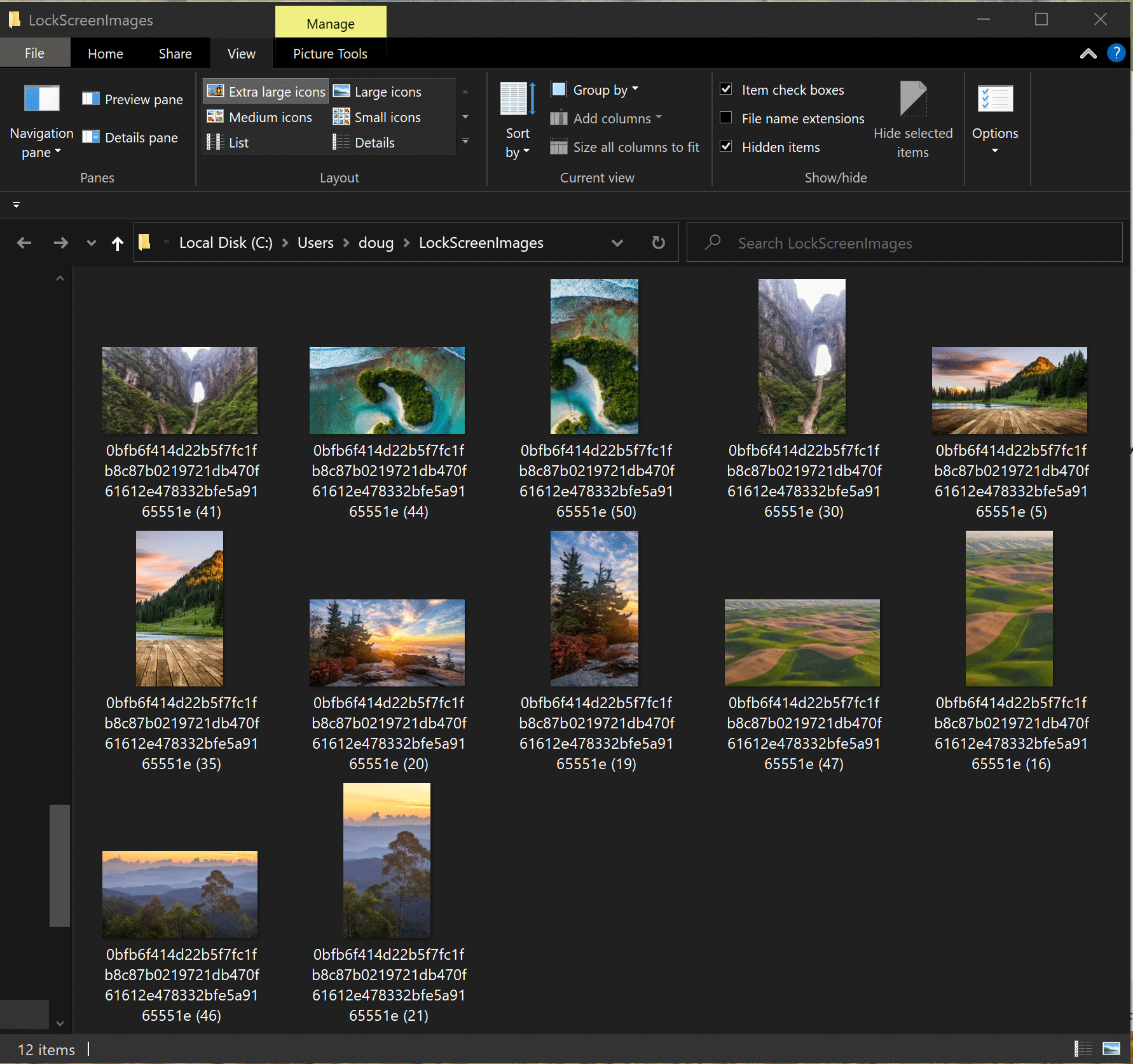Select portrait rolling hills file (16)
The height and width of the screenshot is (1064, 1133).
point(1010,609)
